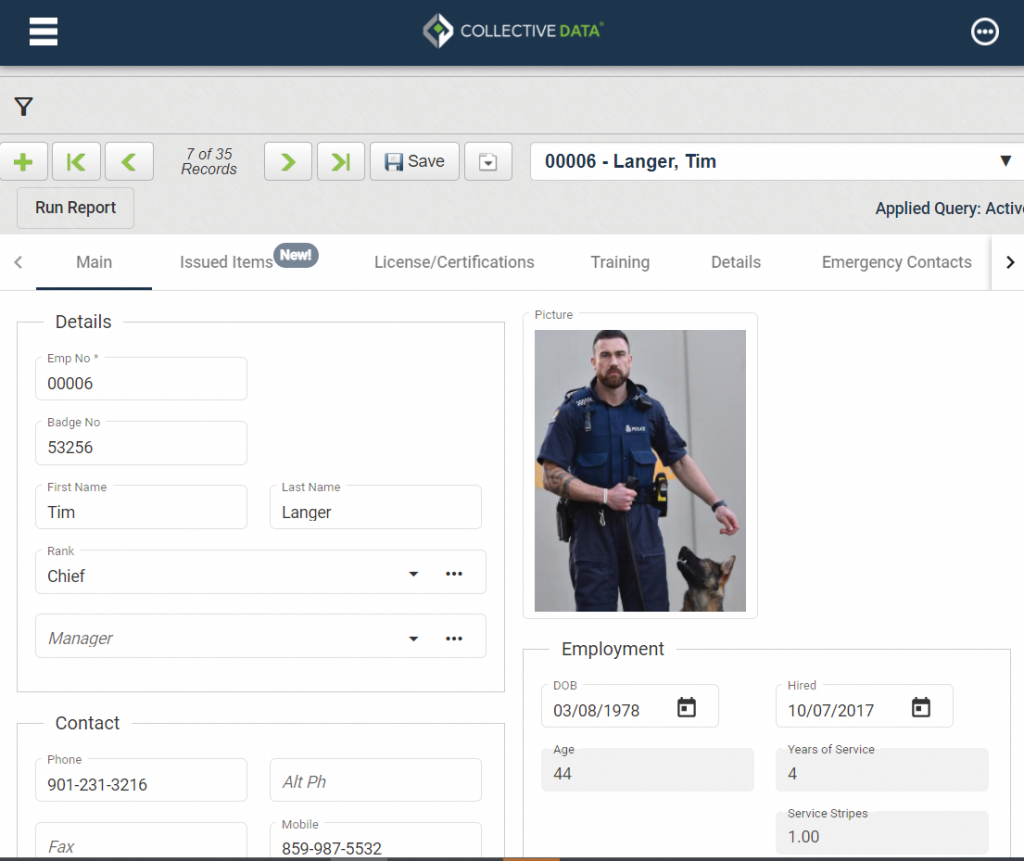Open the filter funnel icon
This screenshot has width=1024, height=861.
coord(24,106)
